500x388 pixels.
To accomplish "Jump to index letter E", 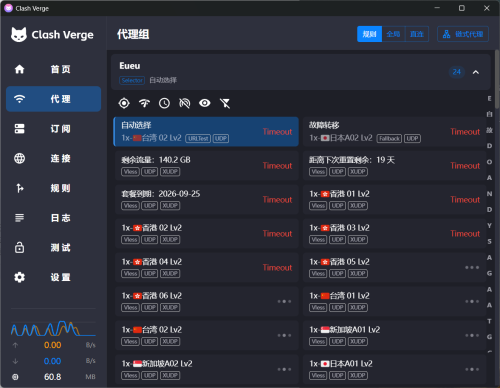I will [x=489, y=98].
